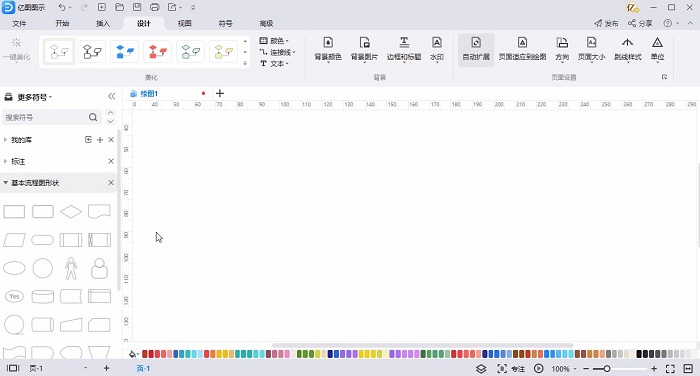Viewport: 700px width, 376px height.
Task: Select the 页面大小 page size icon
Action: [x=591, y=49]
